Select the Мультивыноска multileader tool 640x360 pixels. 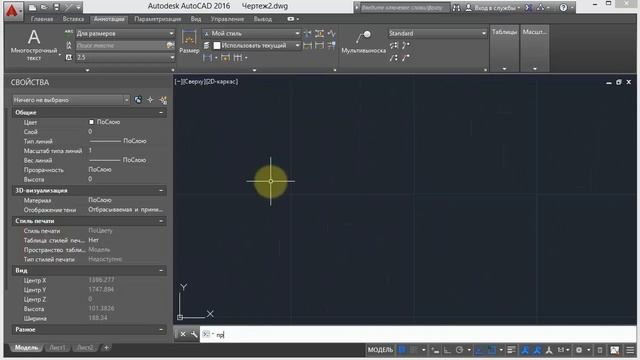[363, 42]
